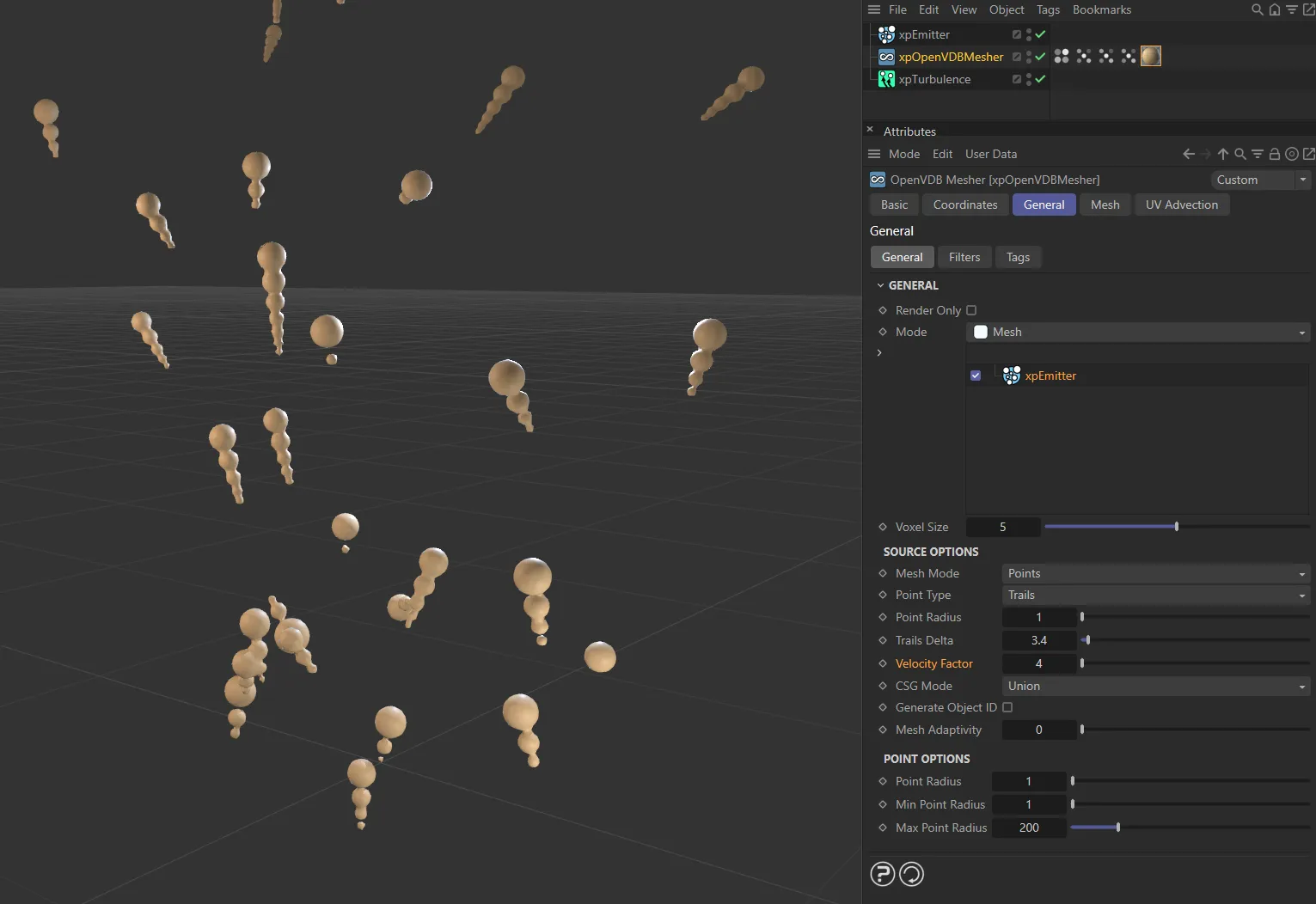Viewport: 1316px width, 904px height.
Task: Uncheck the xpEmitter source checkbox
Action: [976, 376]
